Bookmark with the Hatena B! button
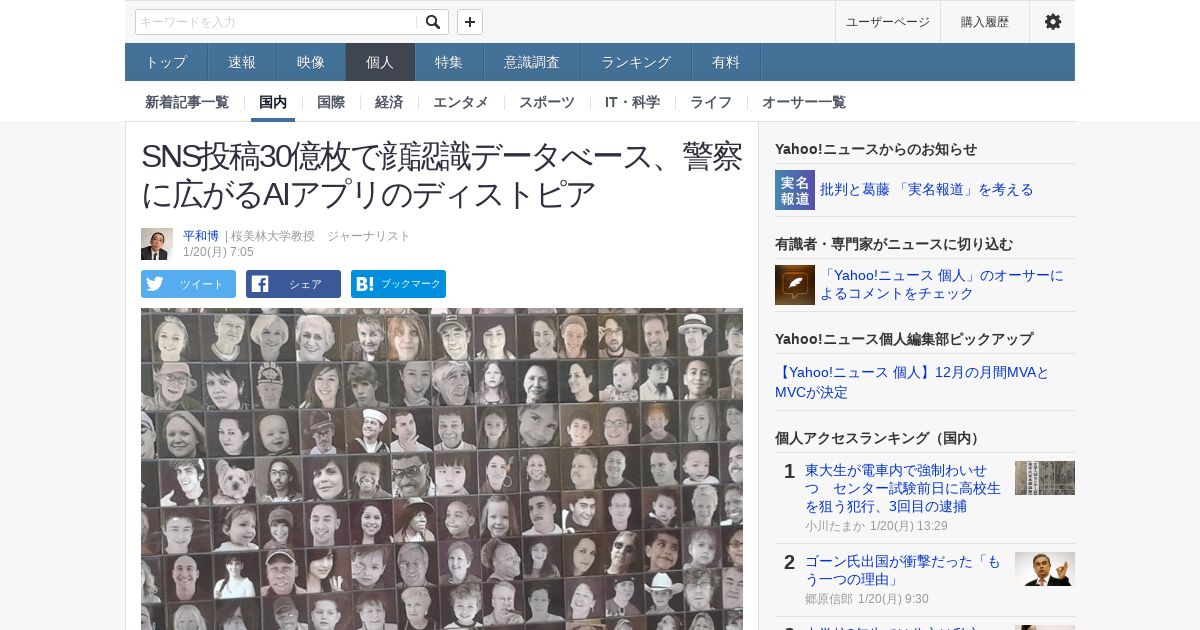This screenshot has width=1200, height=630. [x=398, y=284]
